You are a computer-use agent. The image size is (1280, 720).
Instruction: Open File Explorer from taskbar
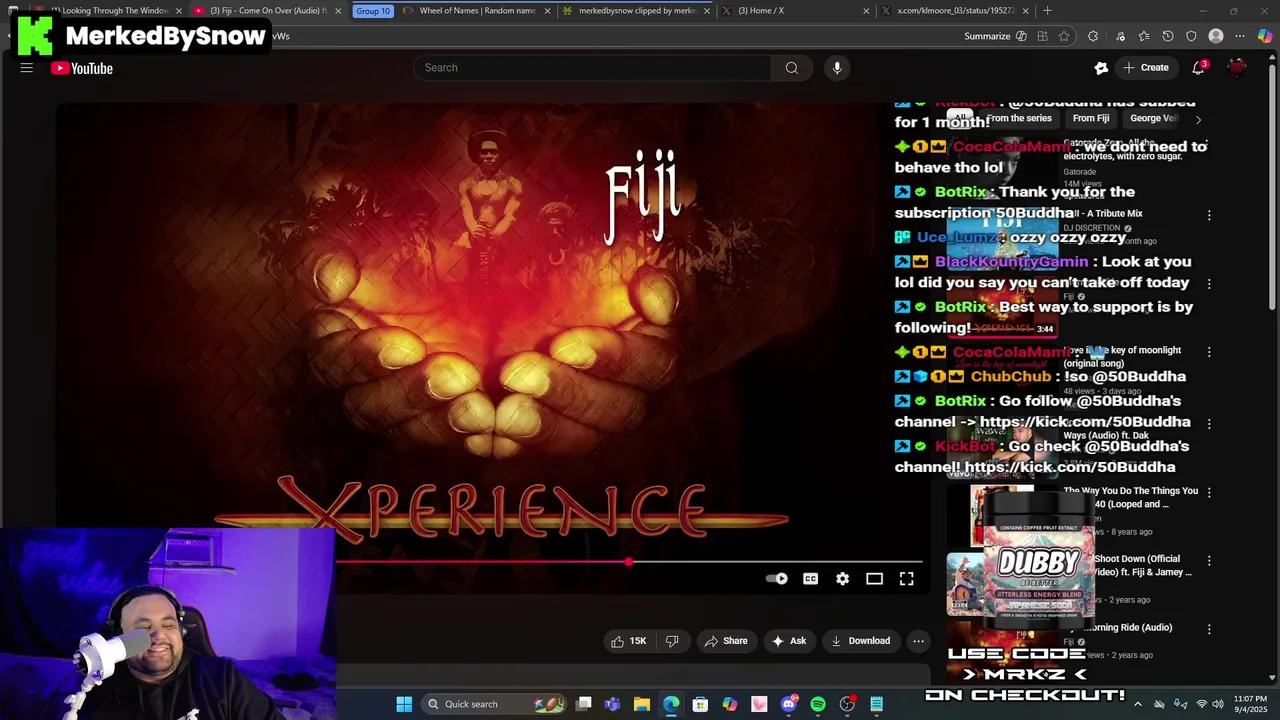(641, 704)
